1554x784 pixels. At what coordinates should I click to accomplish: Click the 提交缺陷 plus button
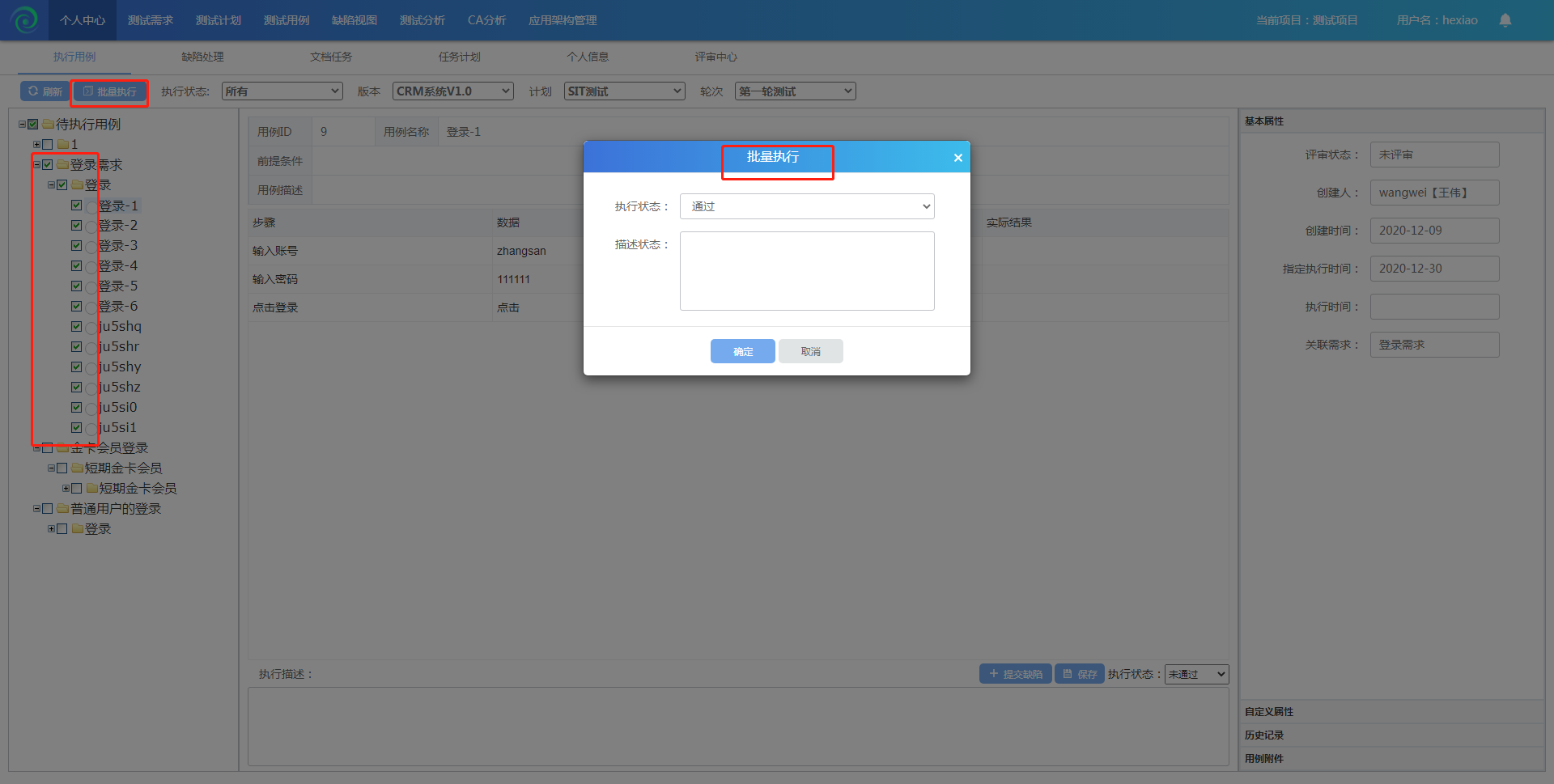click(x=1015, y=674)
